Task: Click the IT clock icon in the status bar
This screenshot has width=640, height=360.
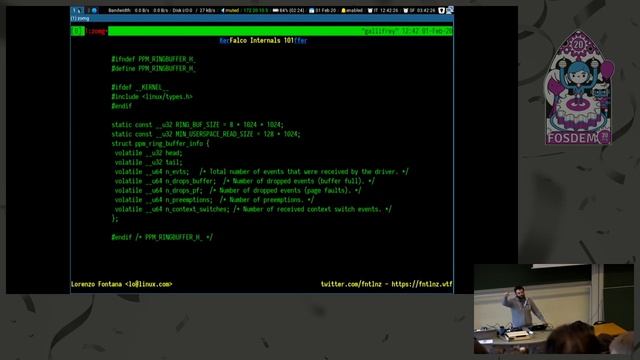Action: (370, 11)
